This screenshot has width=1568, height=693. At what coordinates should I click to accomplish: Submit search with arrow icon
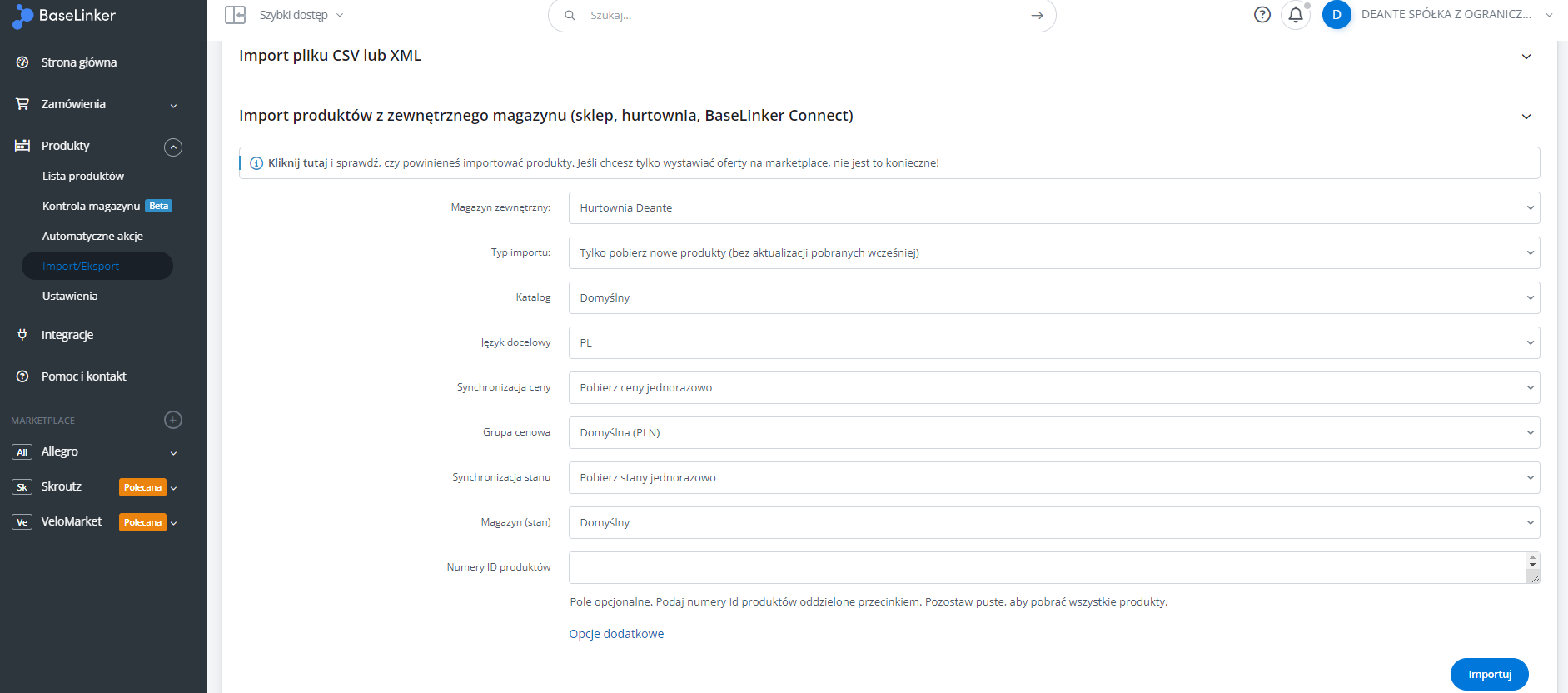1037,15
